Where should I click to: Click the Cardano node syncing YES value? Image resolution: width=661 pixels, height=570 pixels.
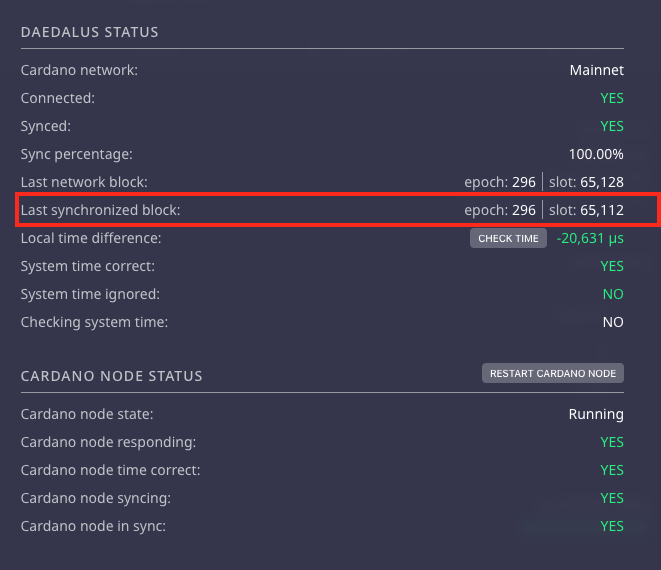[612, 498]
